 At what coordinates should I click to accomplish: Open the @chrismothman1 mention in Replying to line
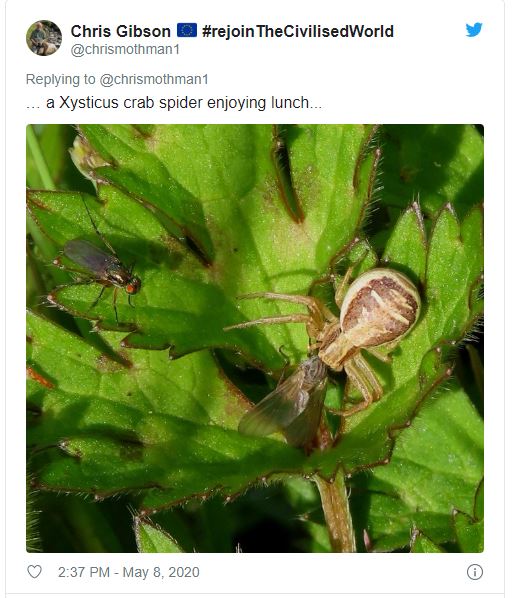pyautogui.click(x=154, y=79)
